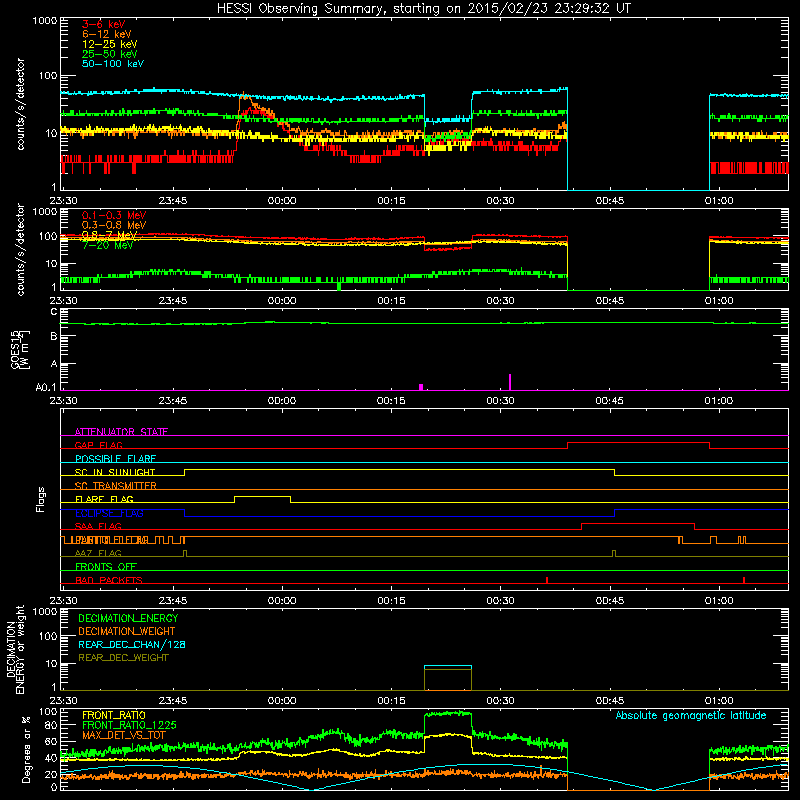Click the 25-50 keV legend entry
The image size is (800, 800).
pos(110,54)
